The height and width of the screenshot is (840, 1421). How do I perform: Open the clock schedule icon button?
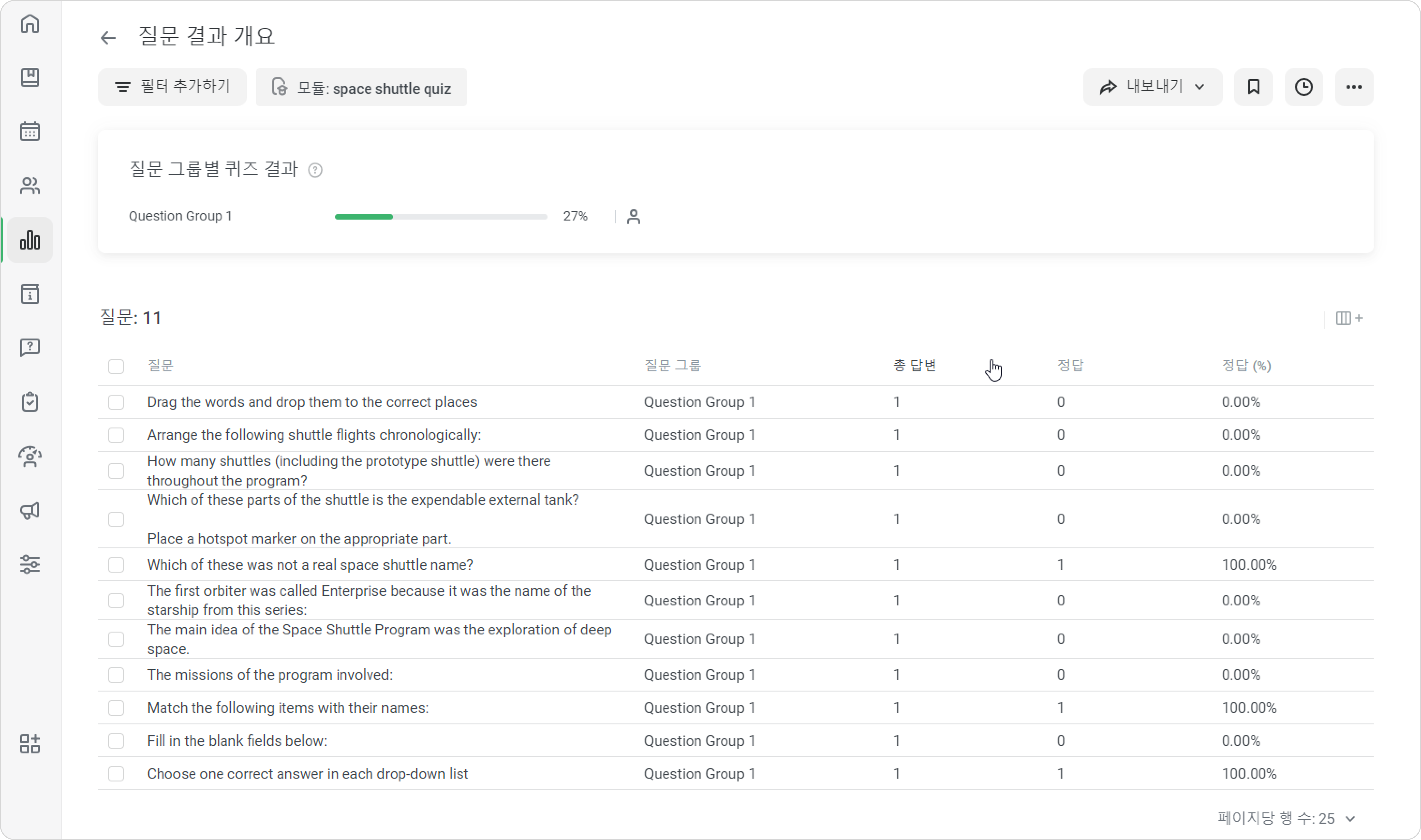[1304, 87]
